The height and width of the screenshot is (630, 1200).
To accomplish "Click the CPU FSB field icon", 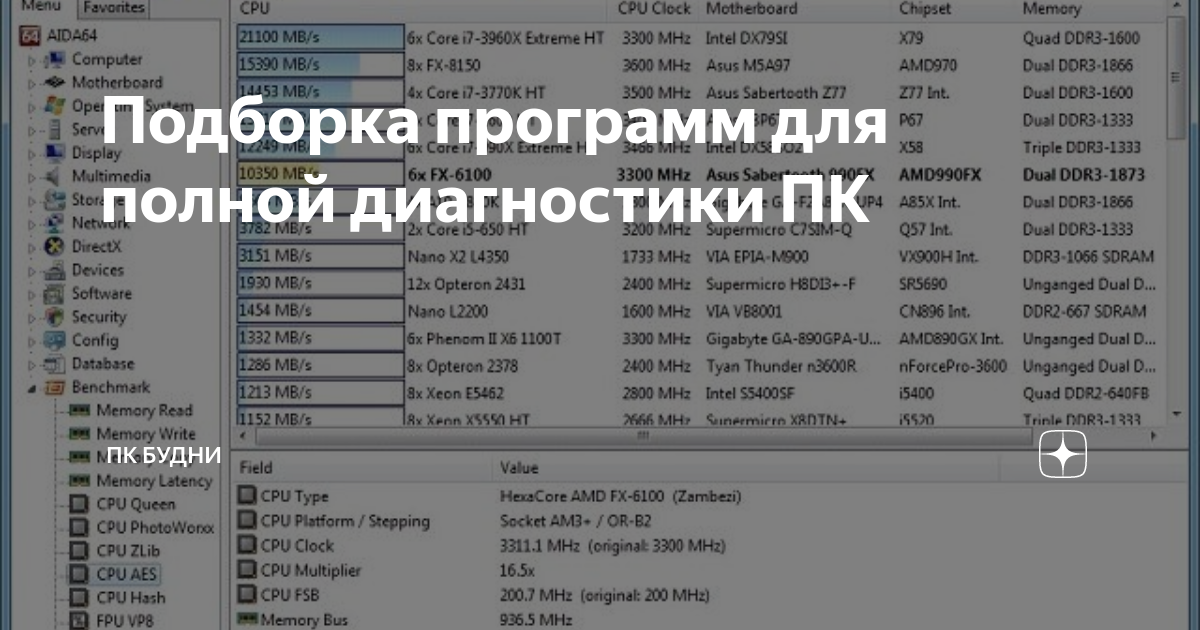I will coord(246,596).
